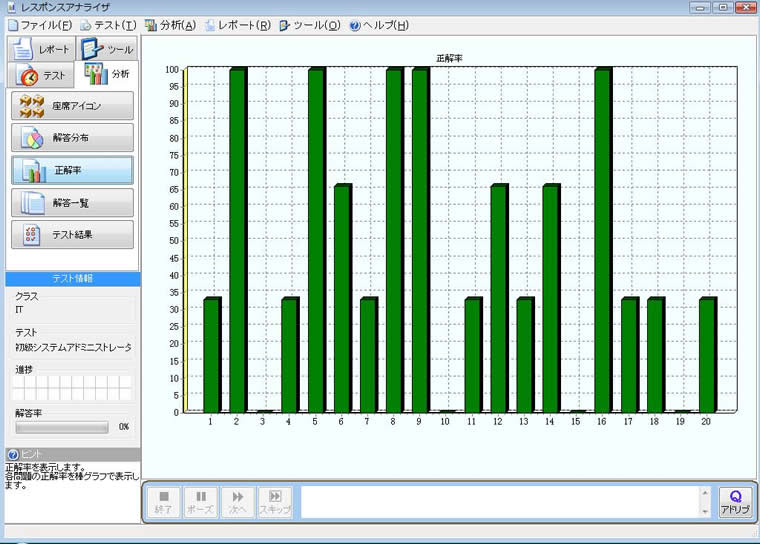Click the report page icon on レポート tab
This screenshot has width=760, height=544.
pos(23,49)
